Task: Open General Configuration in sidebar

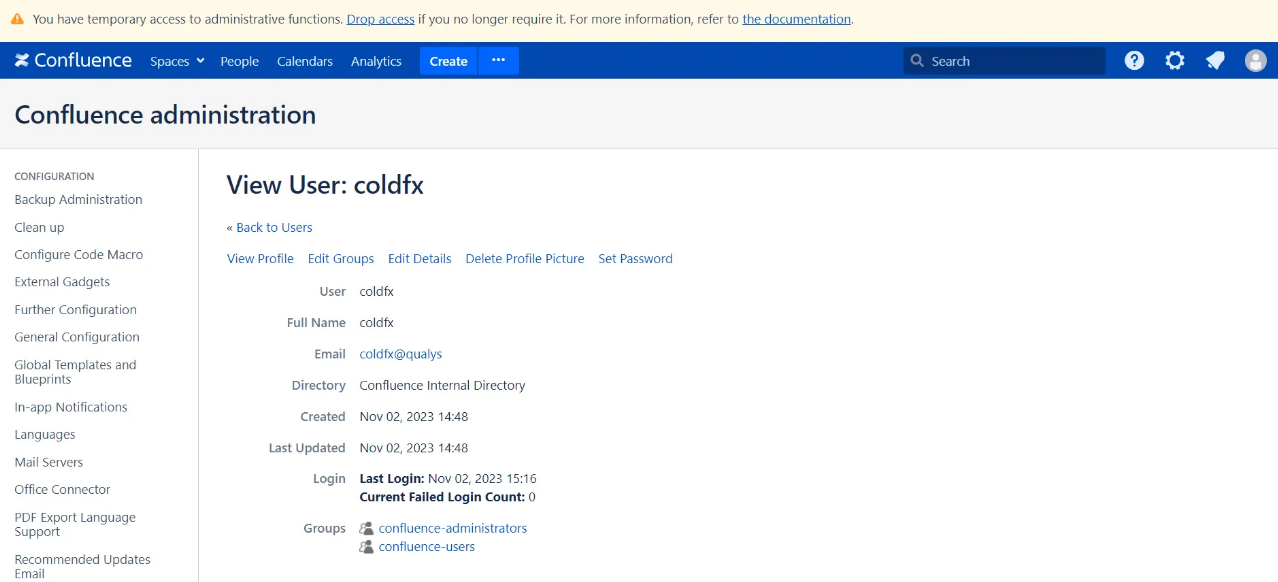Action: click(x=77, y=337)
